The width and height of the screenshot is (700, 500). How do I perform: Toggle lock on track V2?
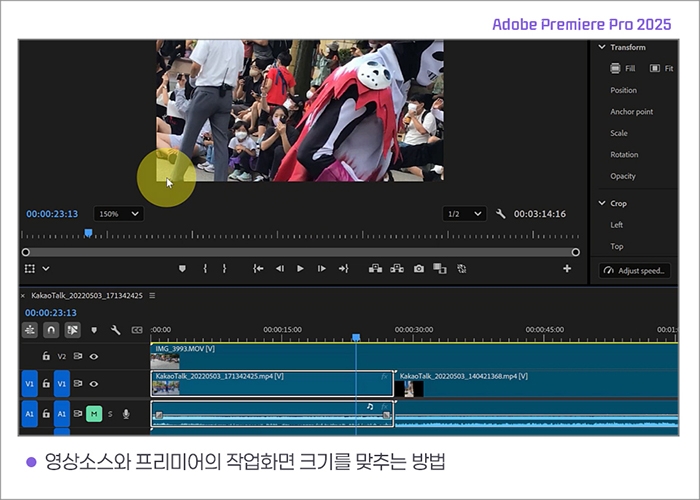point(46,356)
